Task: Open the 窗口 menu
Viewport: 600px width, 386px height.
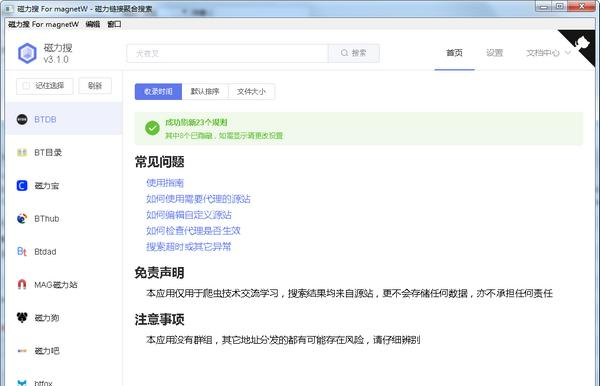Action: pos(114,24)
